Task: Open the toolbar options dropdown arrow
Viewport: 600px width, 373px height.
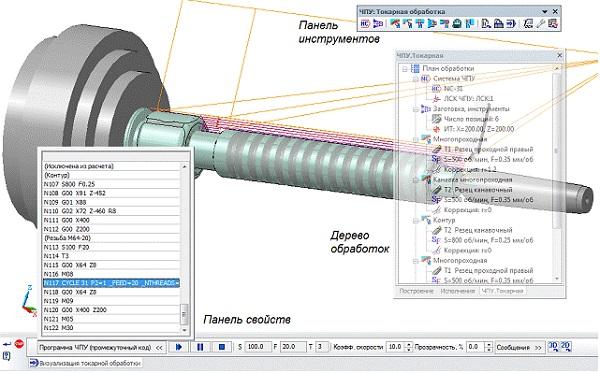Action: [x=545, y=12]
